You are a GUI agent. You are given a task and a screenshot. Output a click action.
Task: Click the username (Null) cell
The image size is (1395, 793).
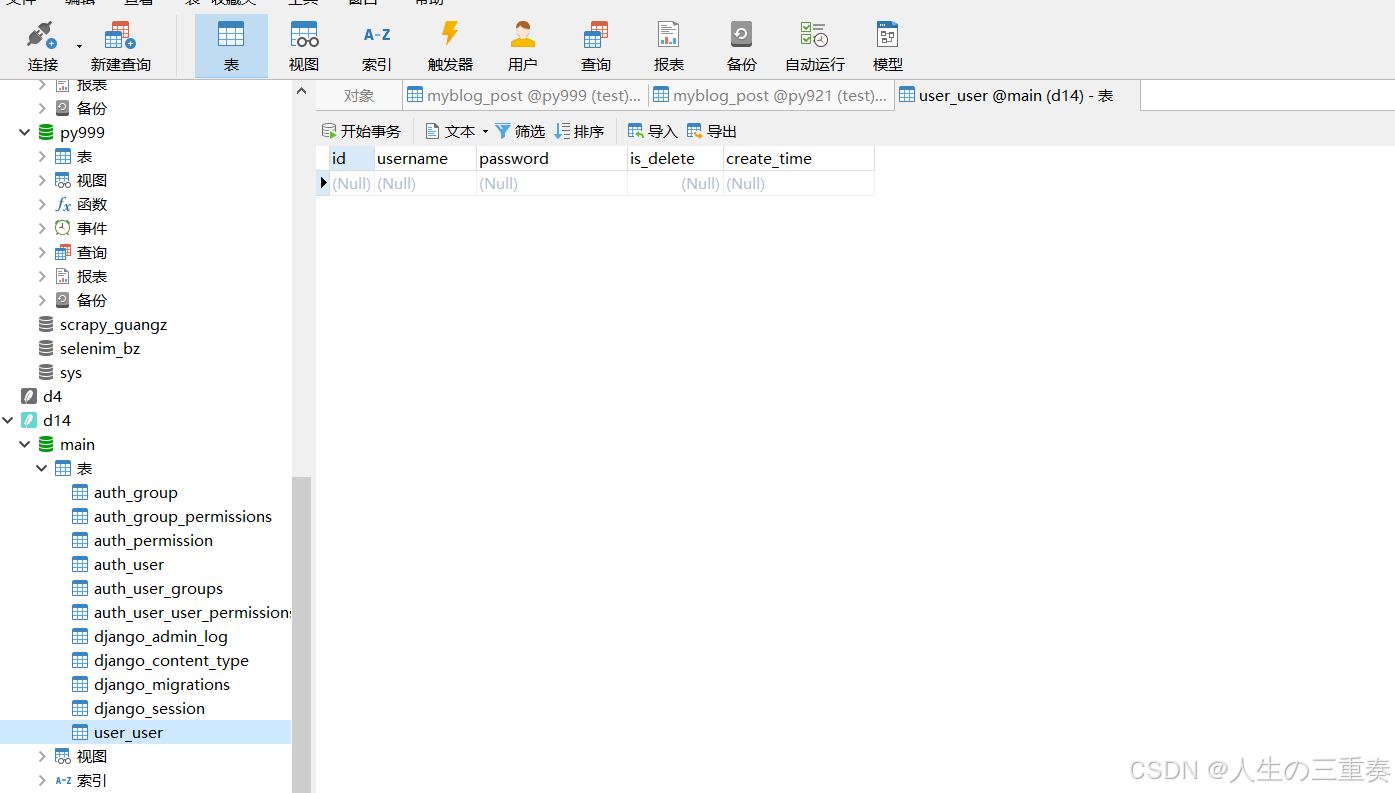point(426,183)
